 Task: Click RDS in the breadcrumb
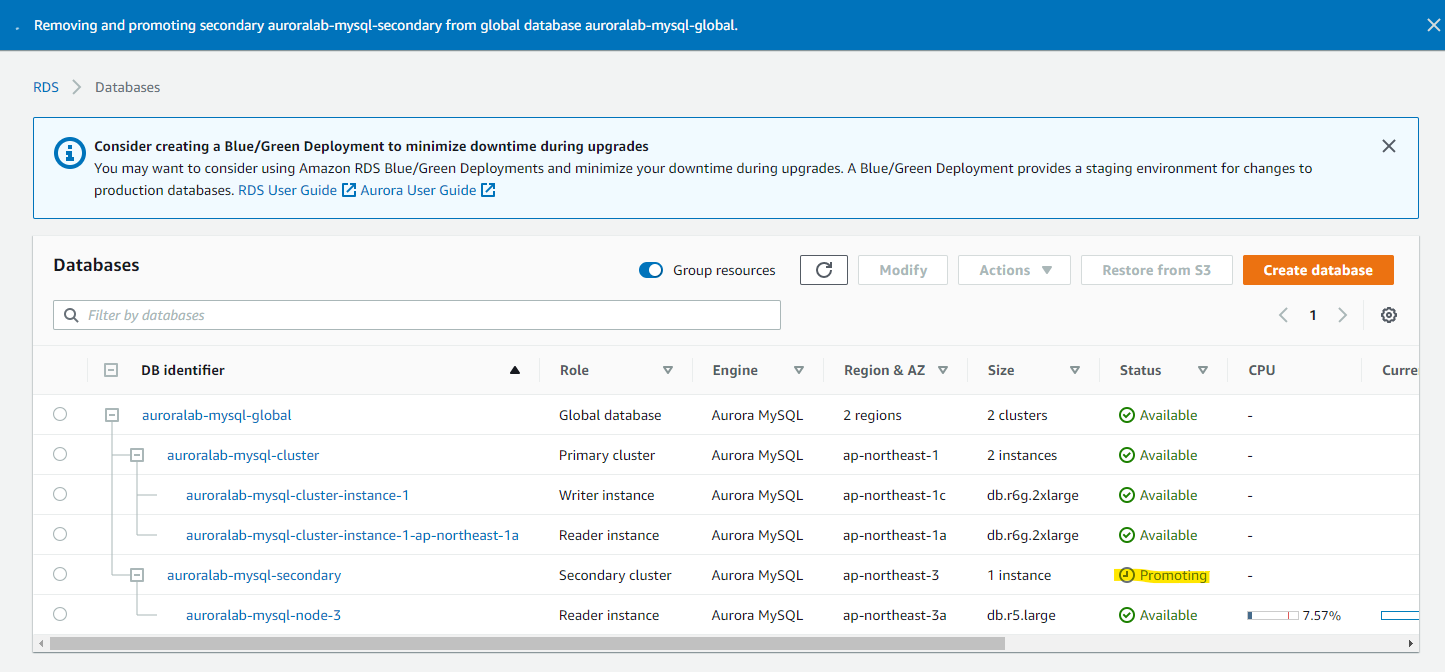[x=46, y=87]
